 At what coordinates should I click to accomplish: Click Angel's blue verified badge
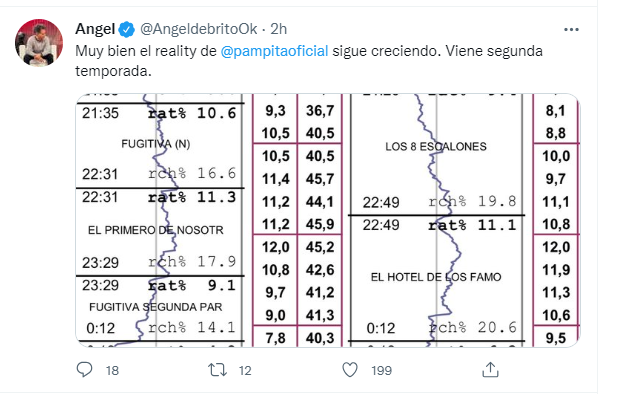127,30
